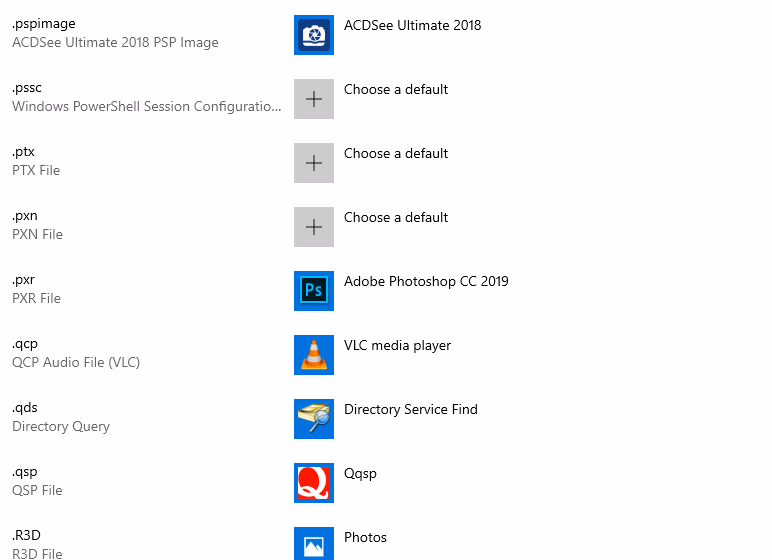Click the Directory Service Find icon

tap(314, 419)
